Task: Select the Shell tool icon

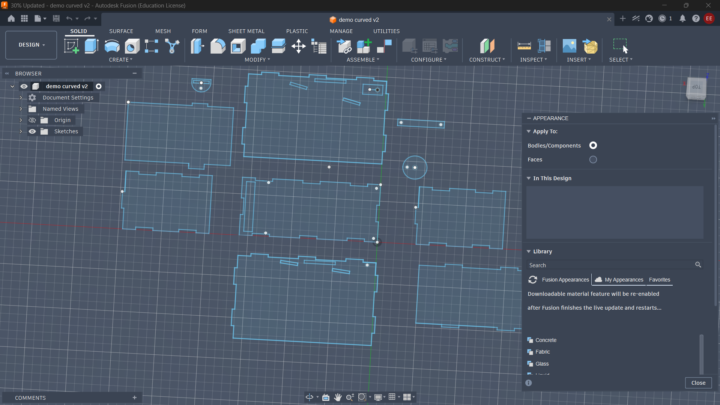Action: 238,46
